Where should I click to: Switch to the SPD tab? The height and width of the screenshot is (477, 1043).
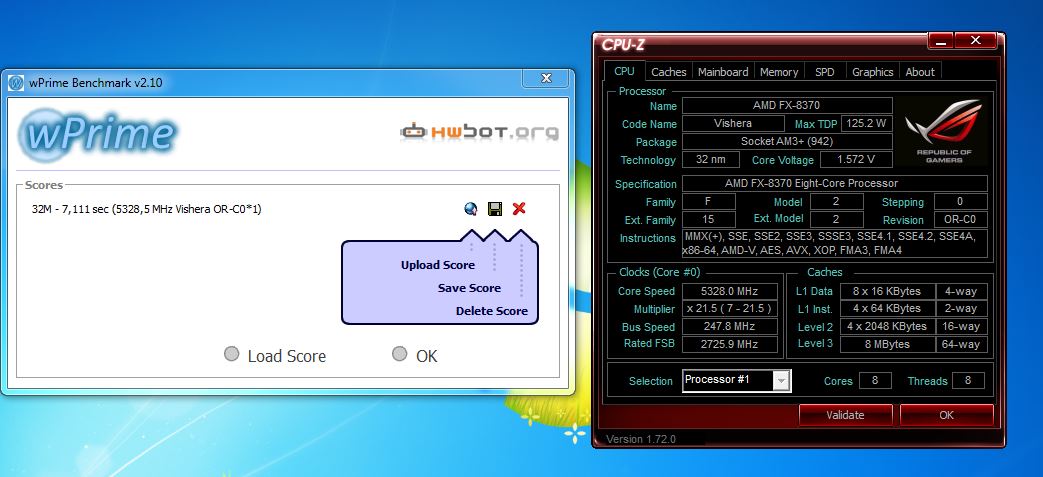pos(824,72)
